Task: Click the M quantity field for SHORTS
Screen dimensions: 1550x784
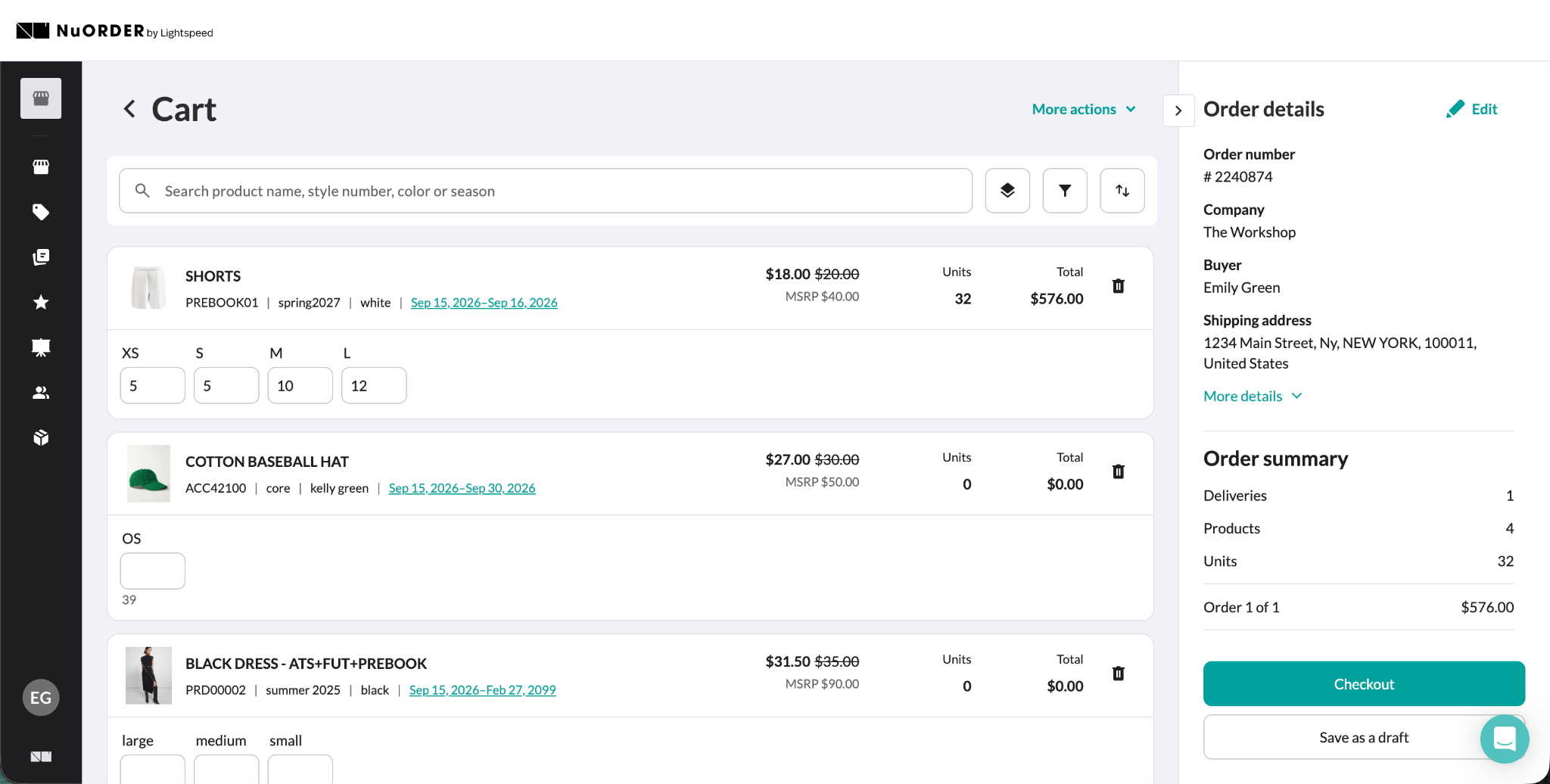Action: tap(300, 385)
